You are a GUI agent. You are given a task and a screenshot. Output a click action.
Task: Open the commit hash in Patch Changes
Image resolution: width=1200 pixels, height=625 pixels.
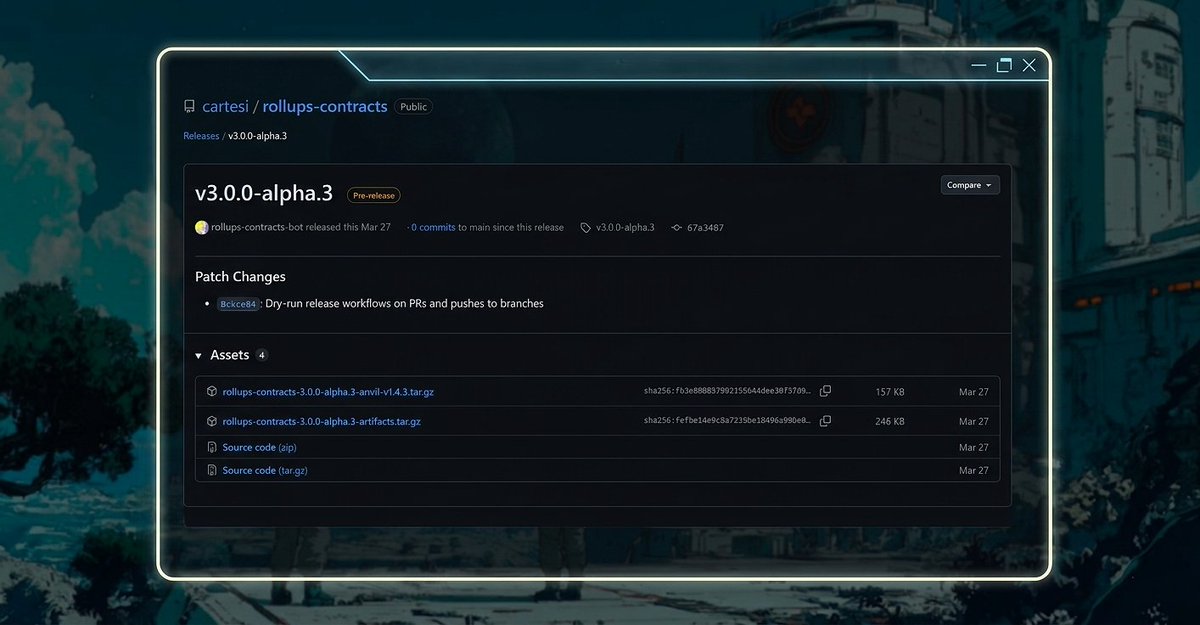pyautogui.click(x=238, y=304)
